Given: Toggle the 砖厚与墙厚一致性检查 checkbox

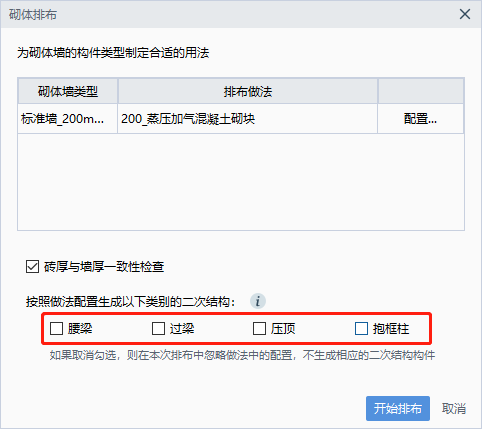Looking at the screenshot, I should [x=32, y=267].
